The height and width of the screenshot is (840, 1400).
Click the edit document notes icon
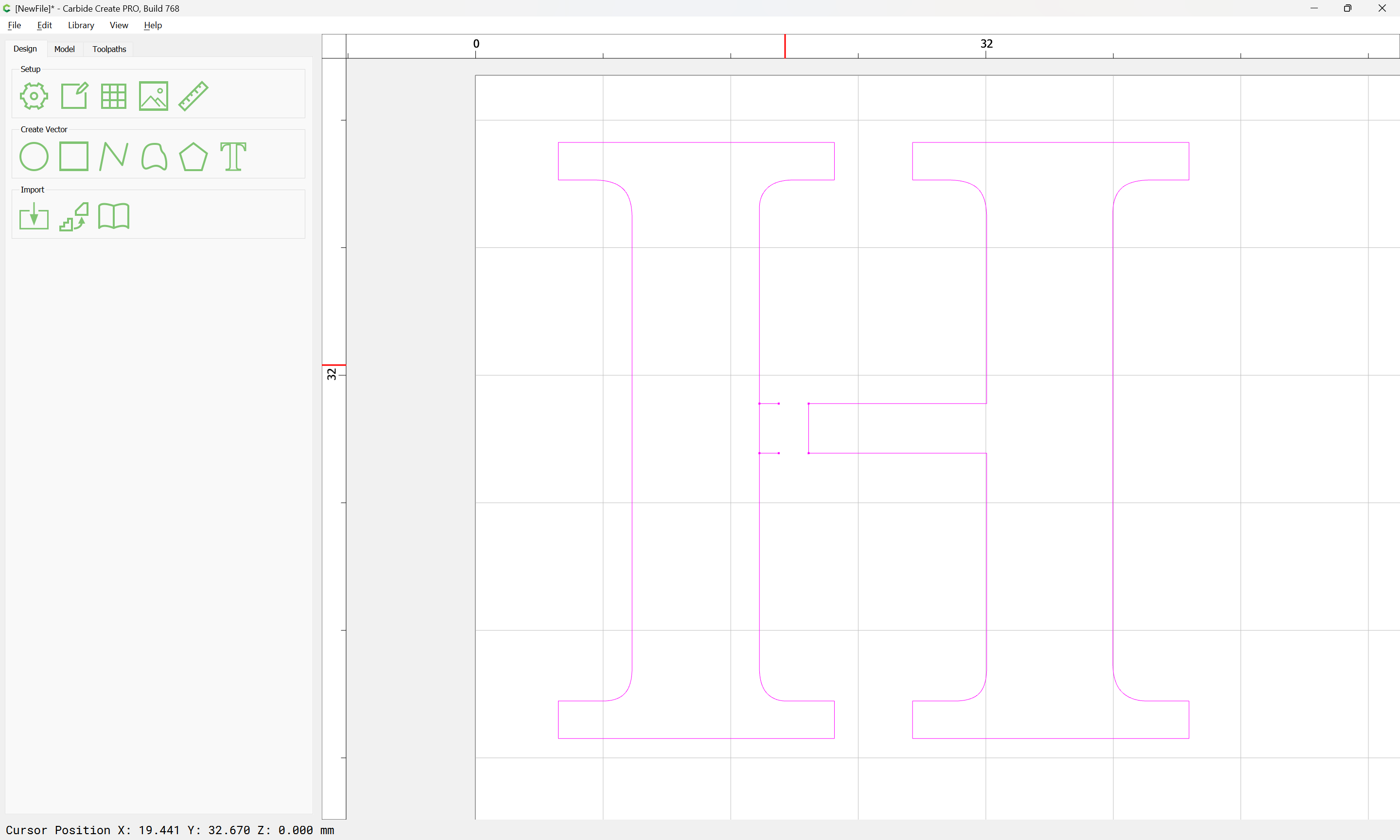tap(74, 96)
